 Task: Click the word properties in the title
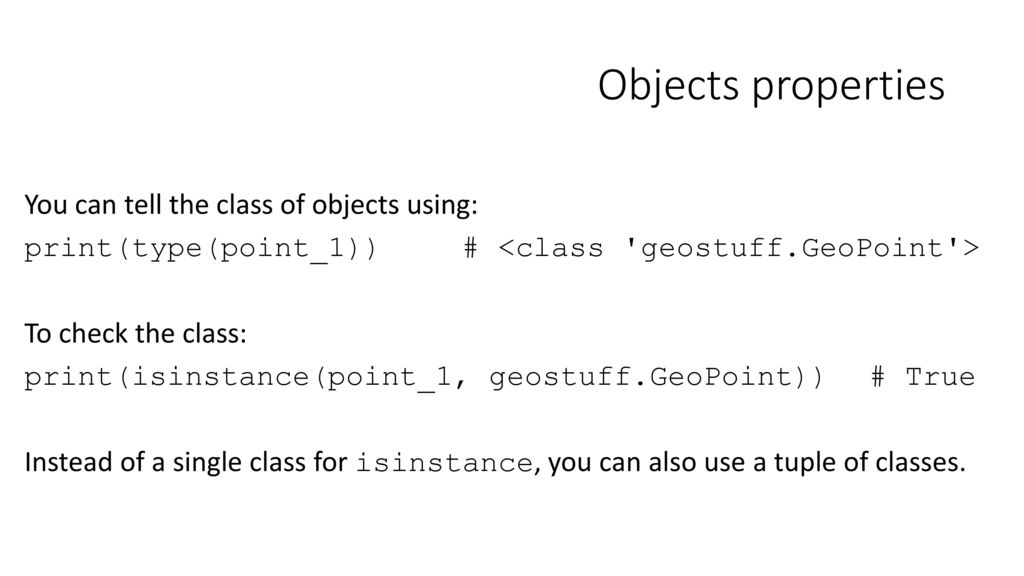[x=848, y=88]
